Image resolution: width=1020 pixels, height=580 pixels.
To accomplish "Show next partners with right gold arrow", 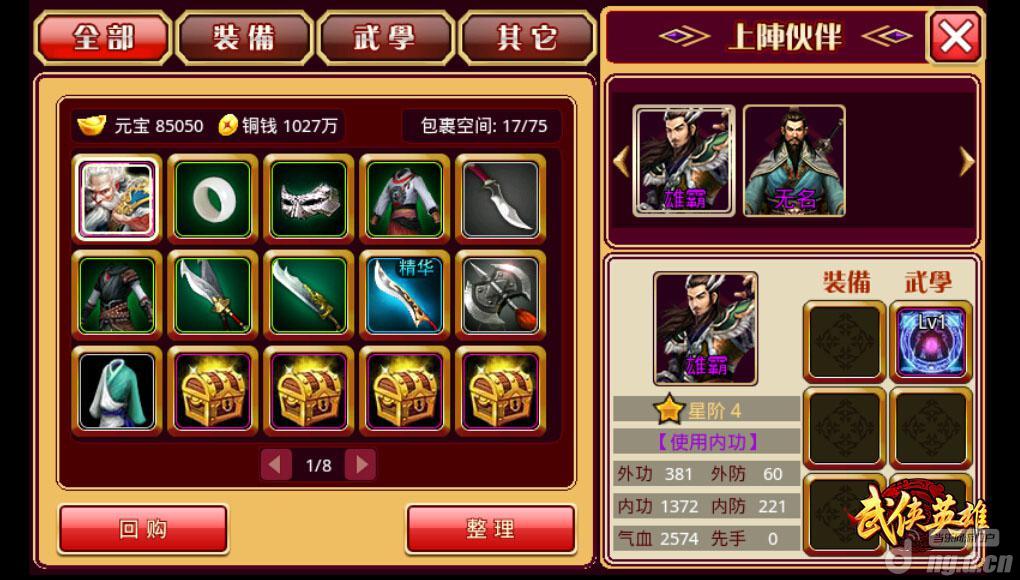I will tap(967, 161).
